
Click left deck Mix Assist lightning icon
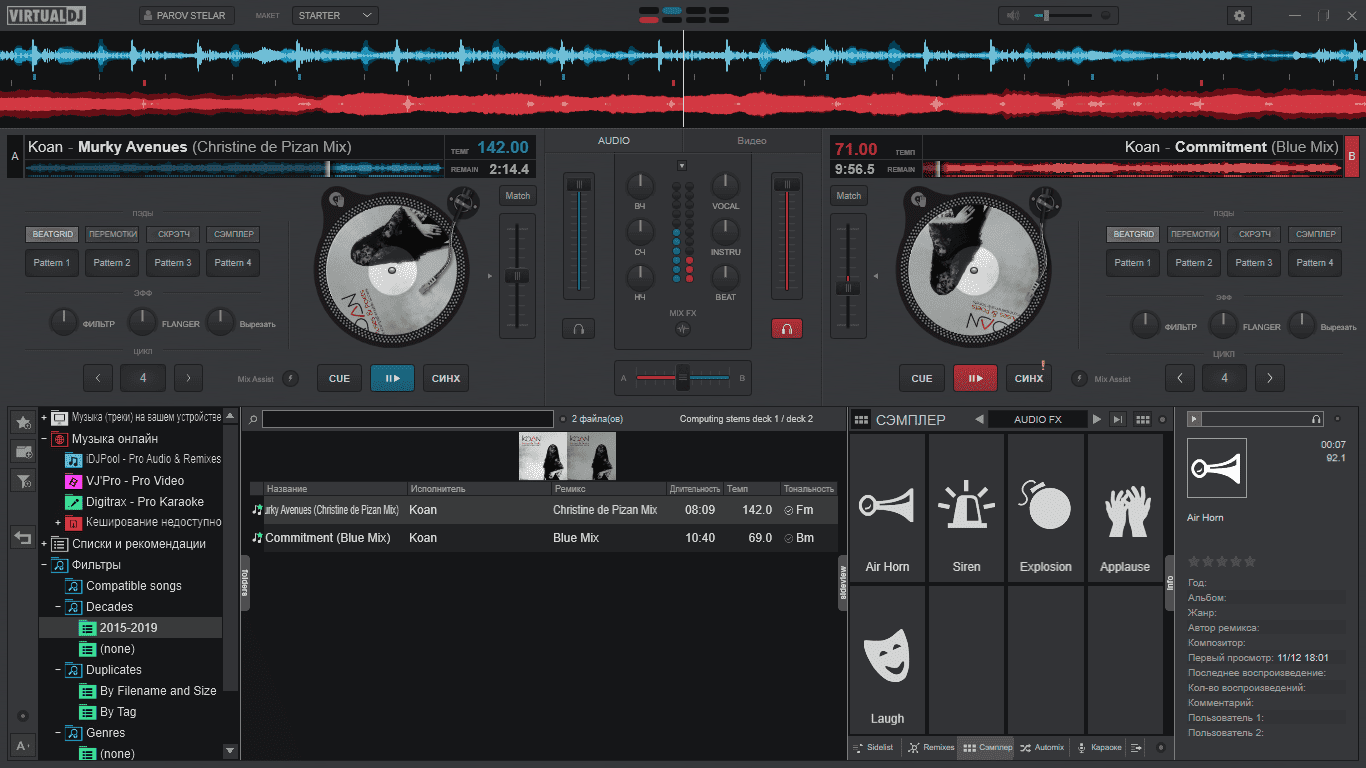coord(290,379)
